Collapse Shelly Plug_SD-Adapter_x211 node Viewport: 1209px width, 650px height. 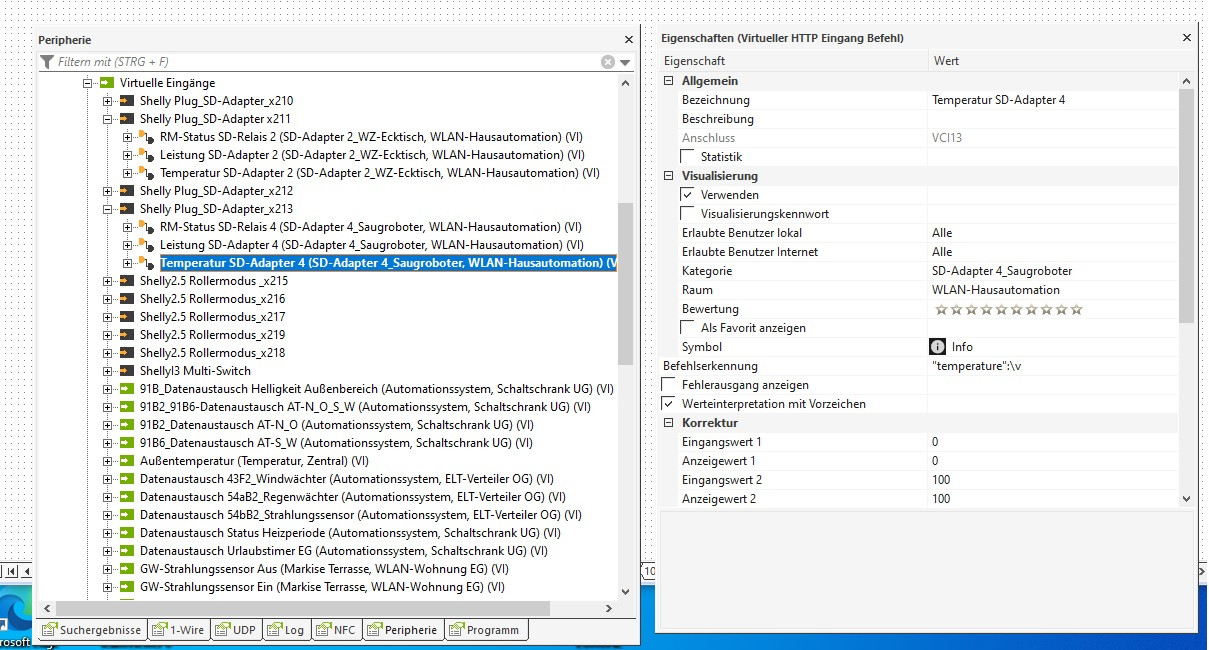[107, 119]
